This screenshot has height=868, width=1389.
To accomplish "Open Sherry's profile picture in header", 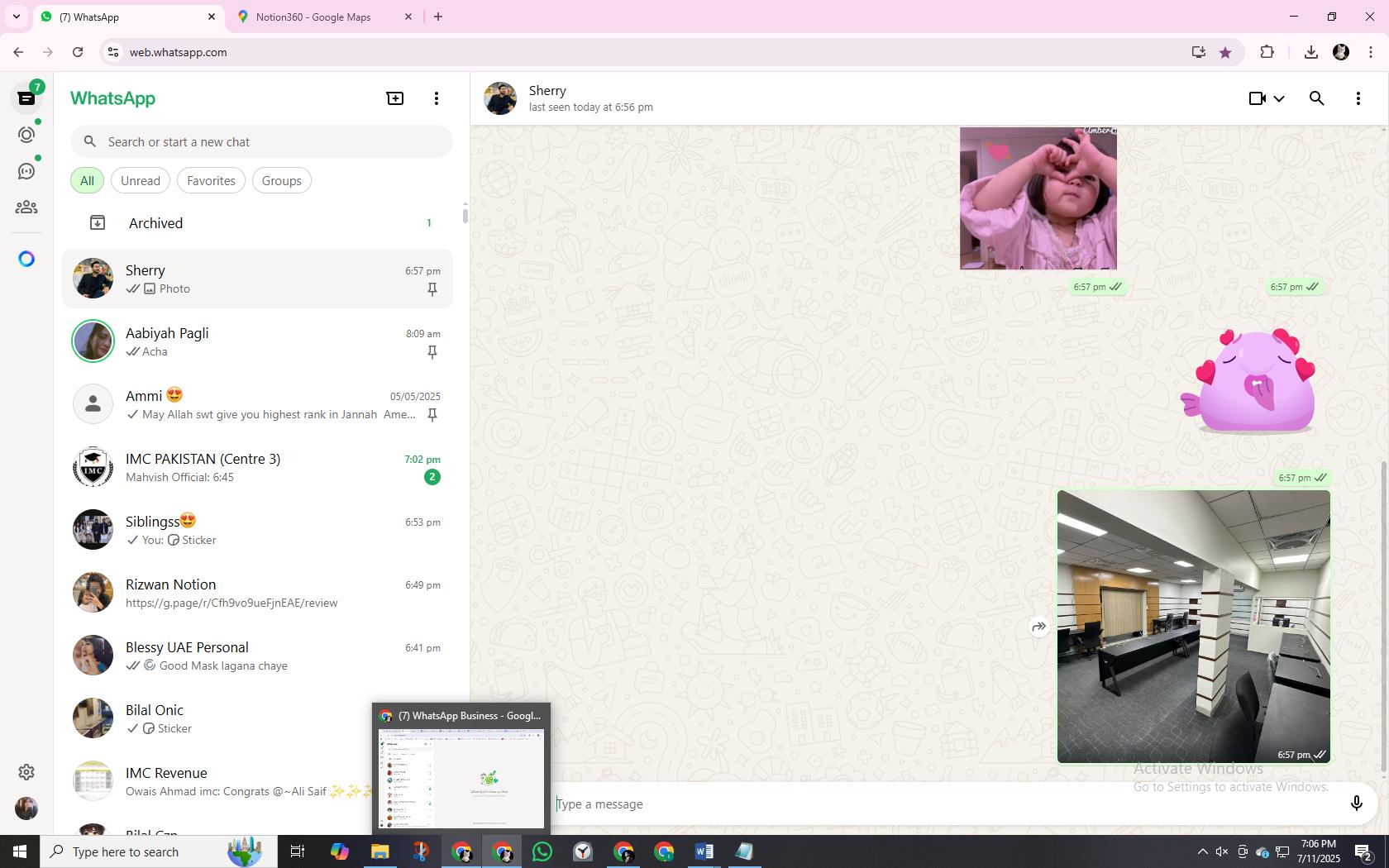I will coord(500,98).
